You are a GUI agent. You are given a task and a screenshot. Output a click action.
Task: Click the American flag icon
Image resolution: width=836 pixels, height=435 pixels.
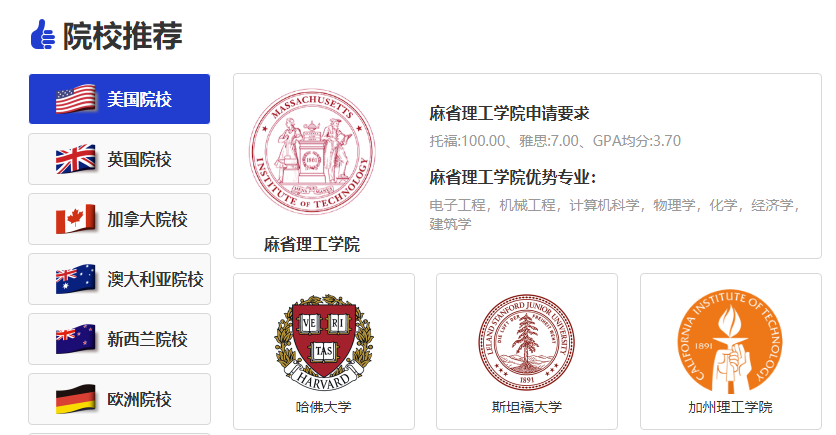click(x=76, y=99)
